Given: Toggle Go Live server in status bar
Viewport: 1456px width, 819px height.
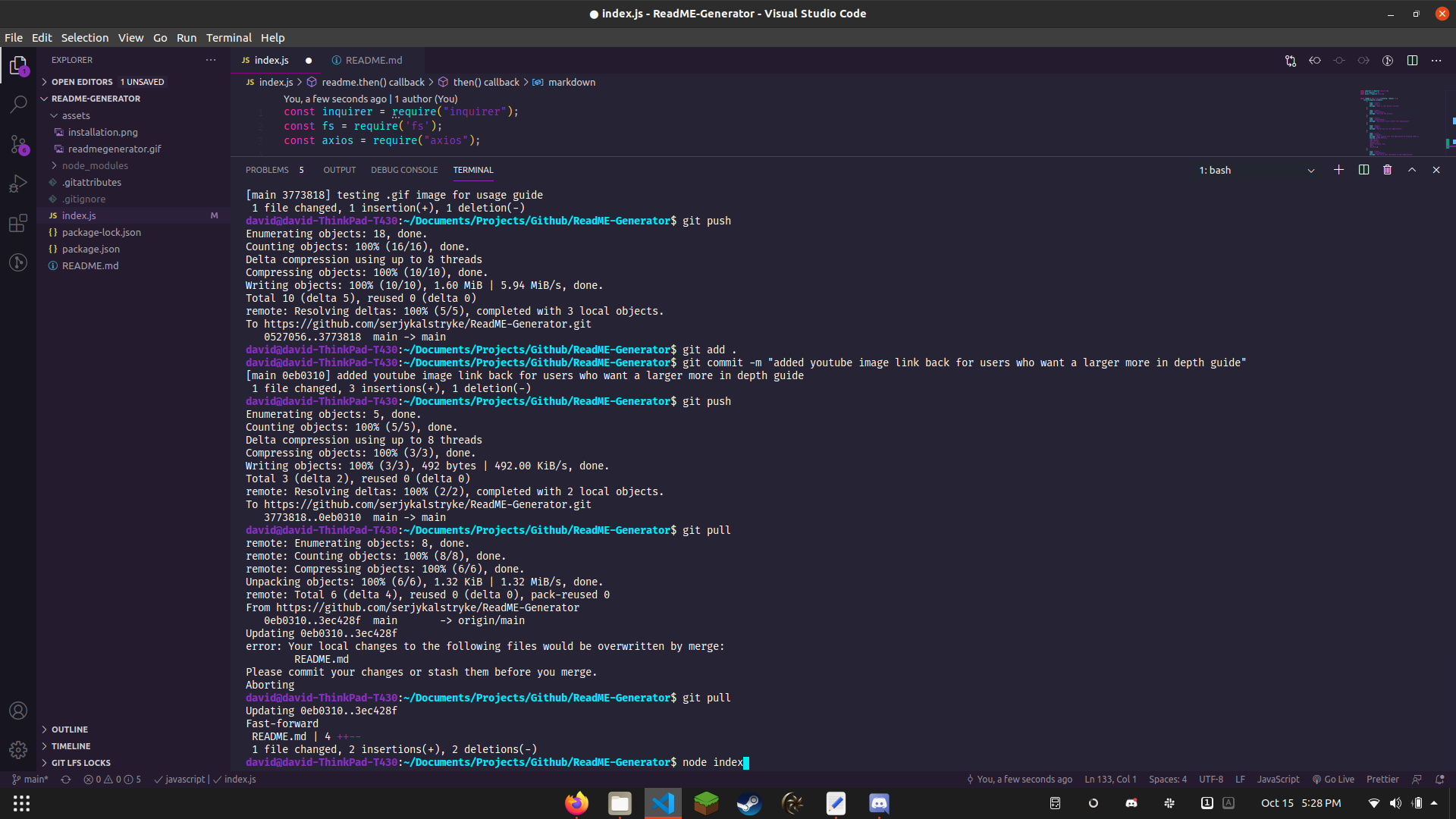Looking at the screenshot, I should point(1333,779).
